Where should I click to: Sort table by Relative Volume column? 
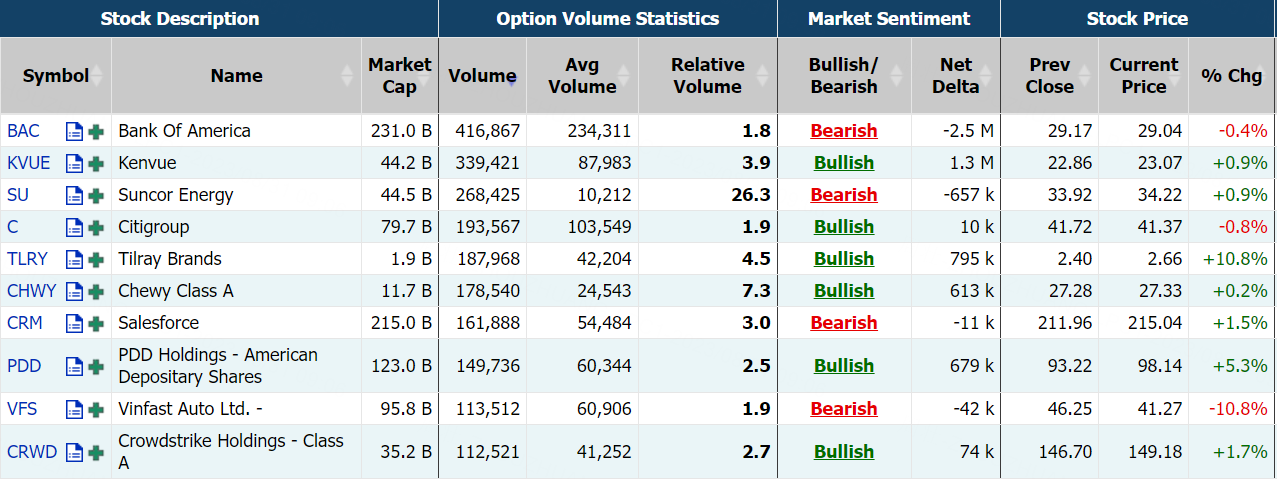708,76
